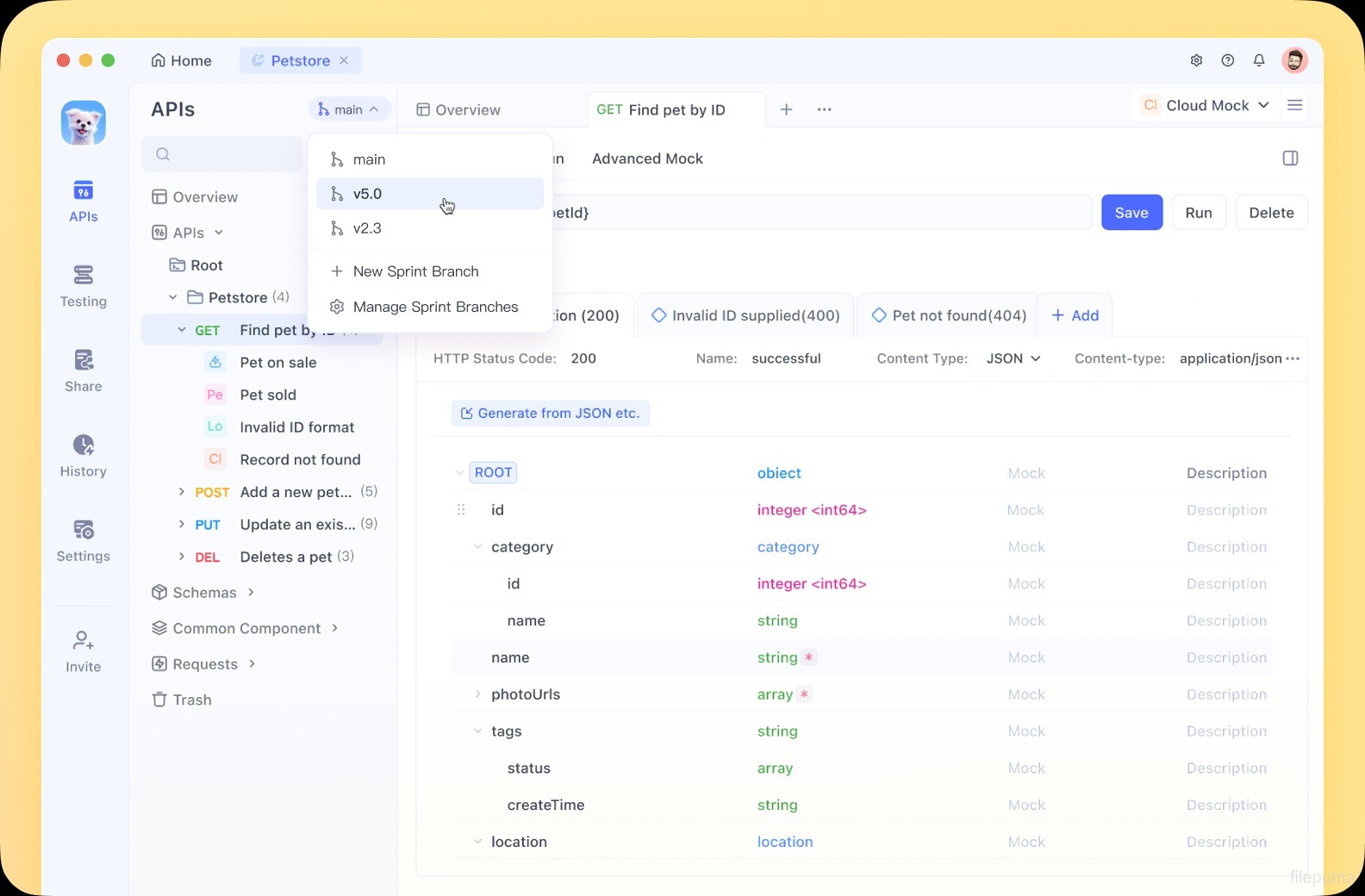Open the Cloud Mock environment dropdown
The height and width of the screenshot is (896, 1365).
(x=1205, y=105)
